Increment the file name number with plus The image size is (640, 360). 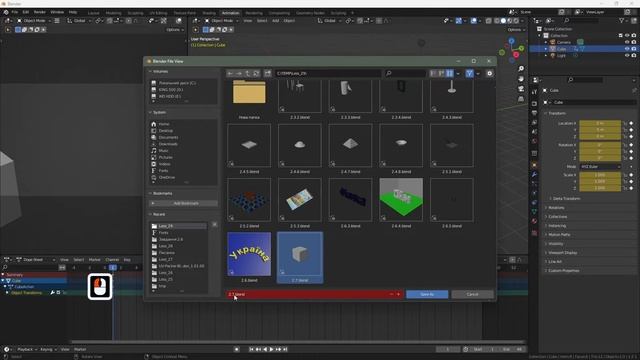coord(398,294)
